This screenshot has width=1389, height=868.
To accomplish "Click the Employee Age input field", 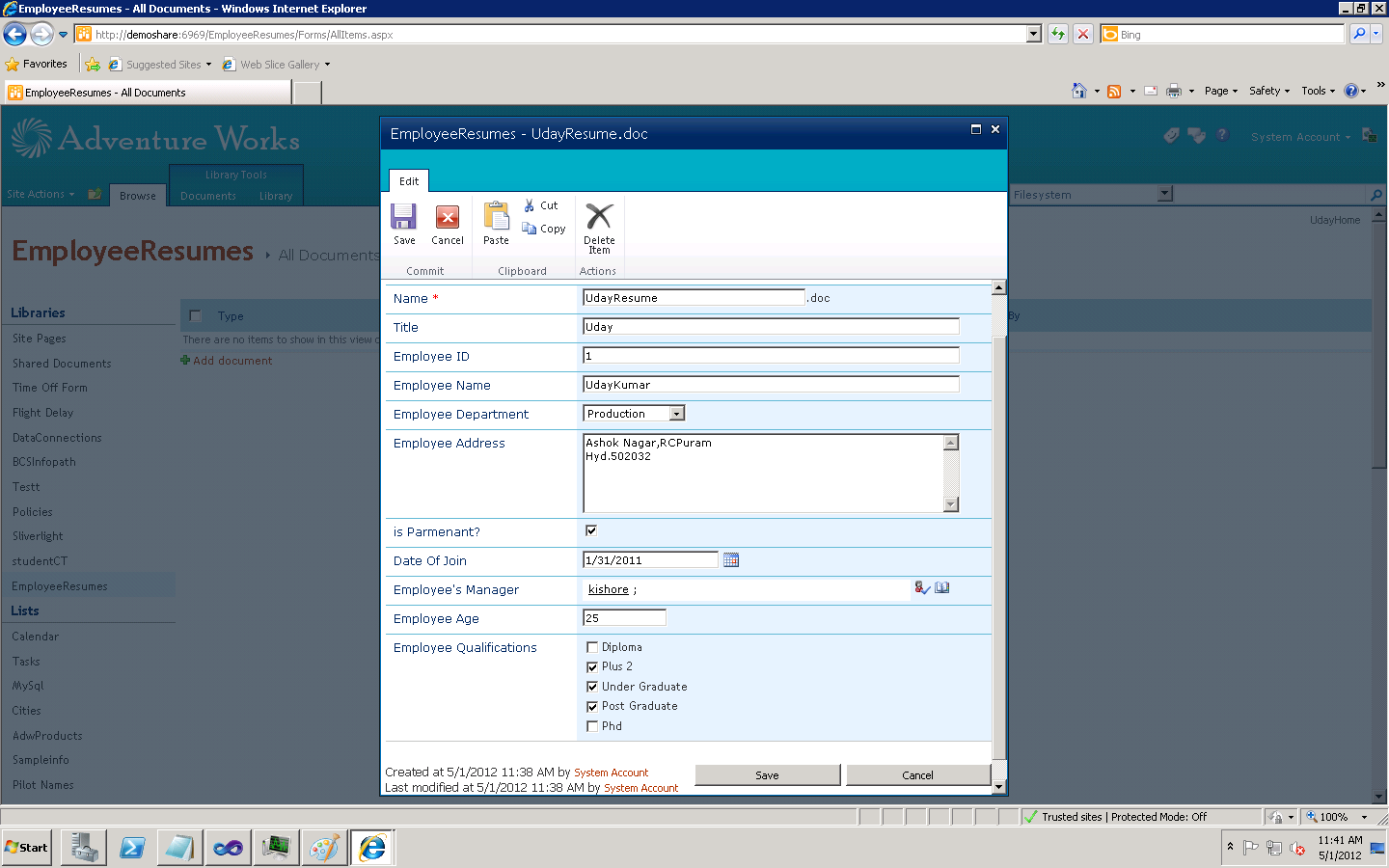I will [624, 617].
